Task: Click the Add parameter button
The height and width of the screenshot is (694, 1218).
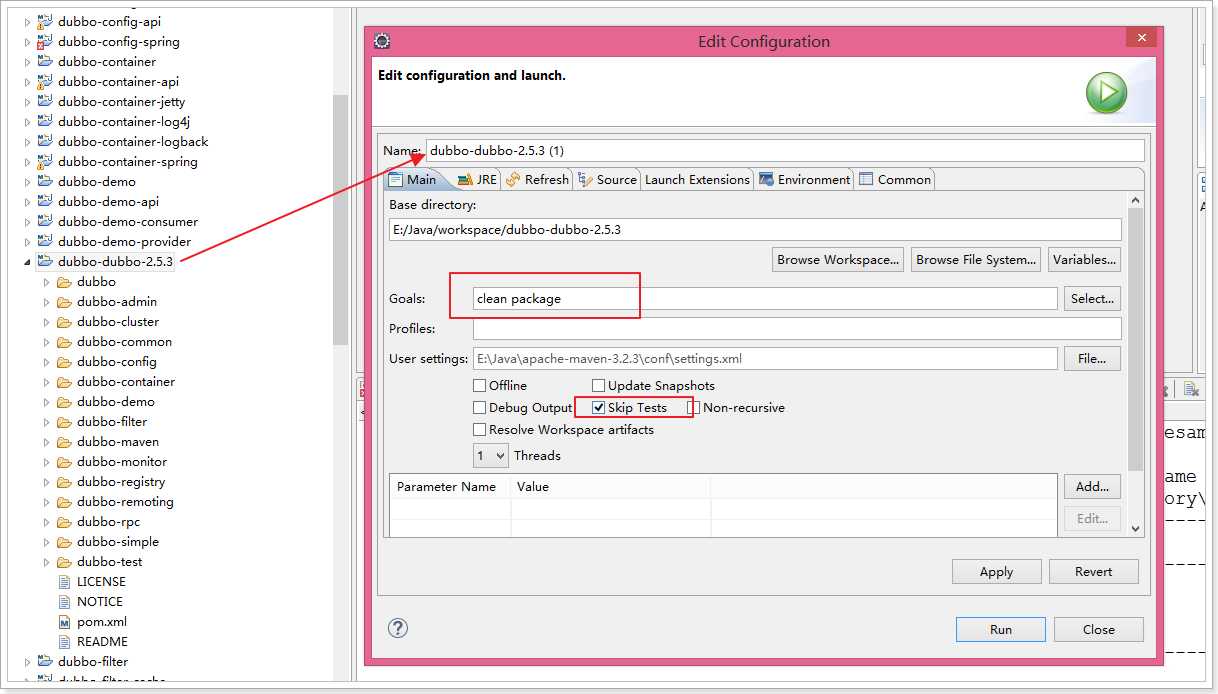Action: [x=1092, y=486]
